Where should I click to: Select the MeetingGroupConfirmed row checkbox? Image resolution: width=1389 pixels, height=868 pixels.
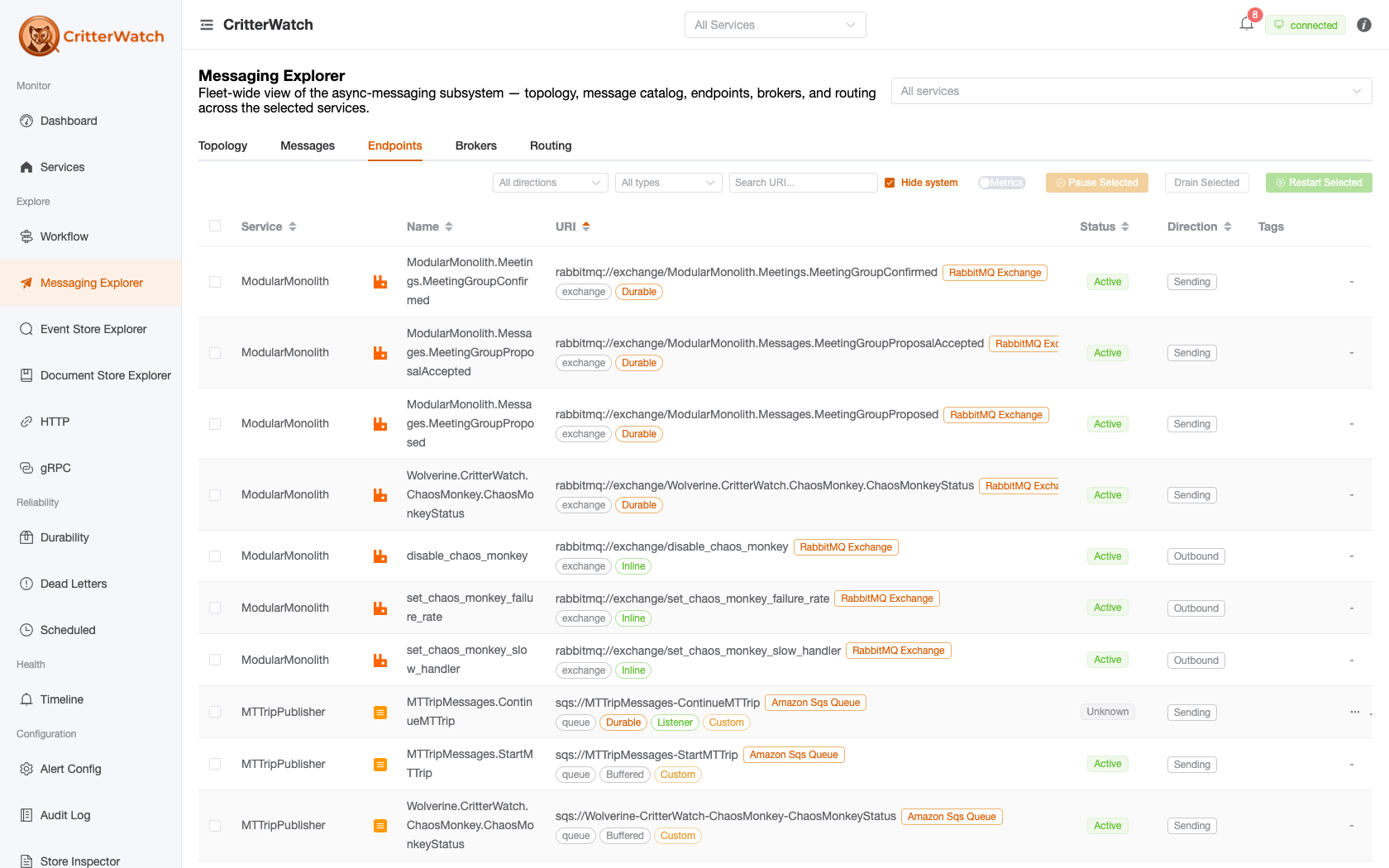coord(215,282)
